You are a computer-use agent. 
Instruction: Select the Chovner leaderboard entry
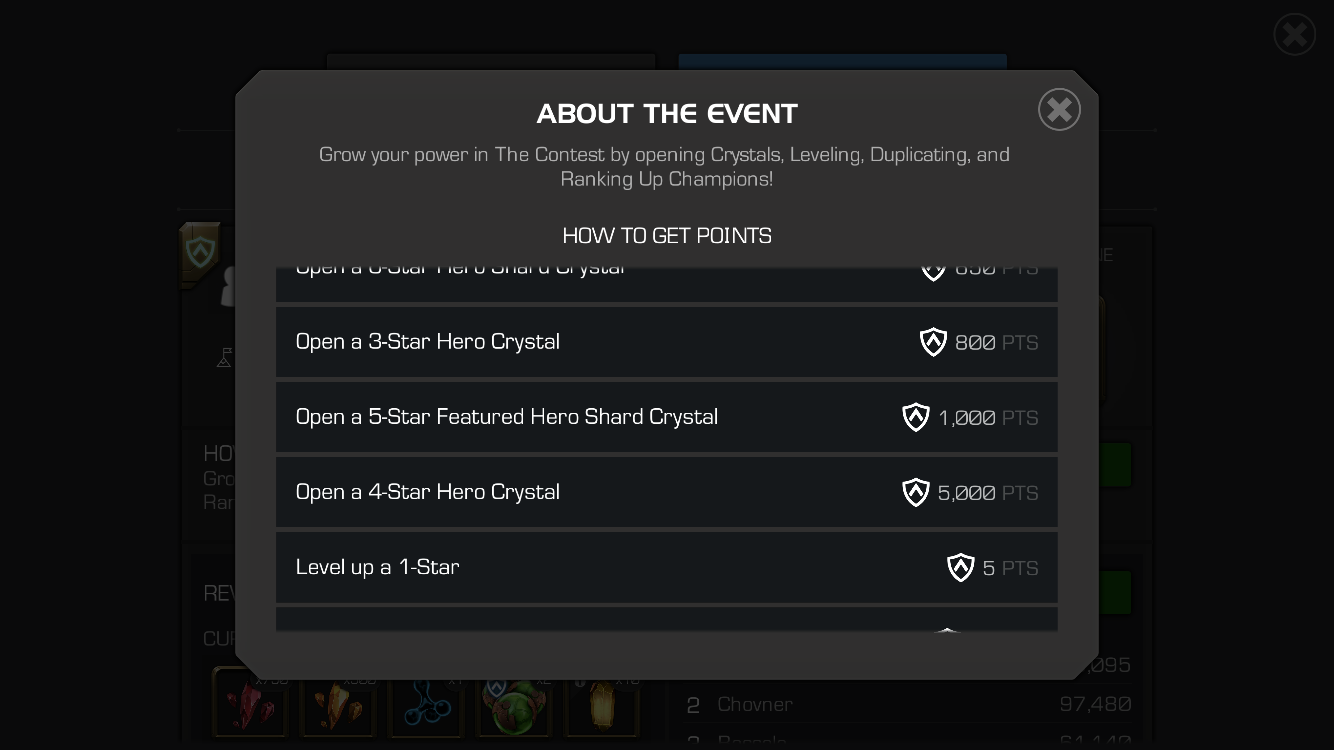(x=908, y=704)
